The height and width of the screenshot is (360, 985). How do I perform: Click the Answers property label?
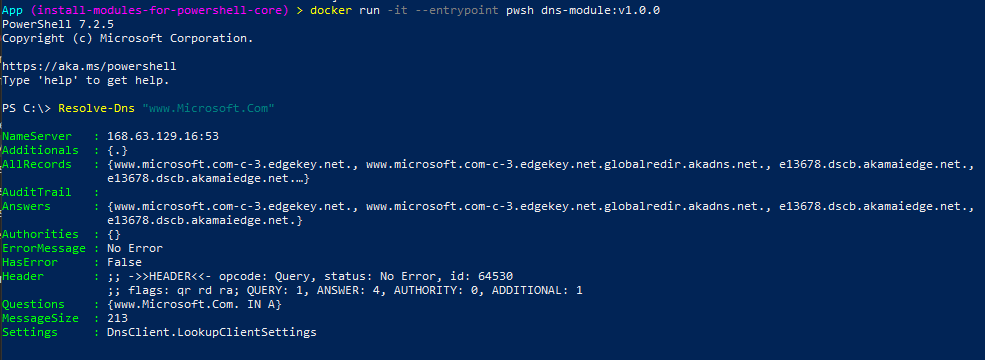(26, 206)
